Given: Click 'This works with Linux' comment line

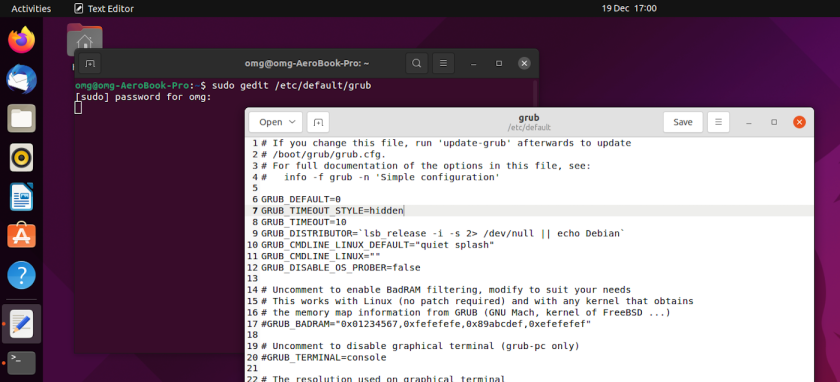Looking at the screenshot, I should pos(477,301).
